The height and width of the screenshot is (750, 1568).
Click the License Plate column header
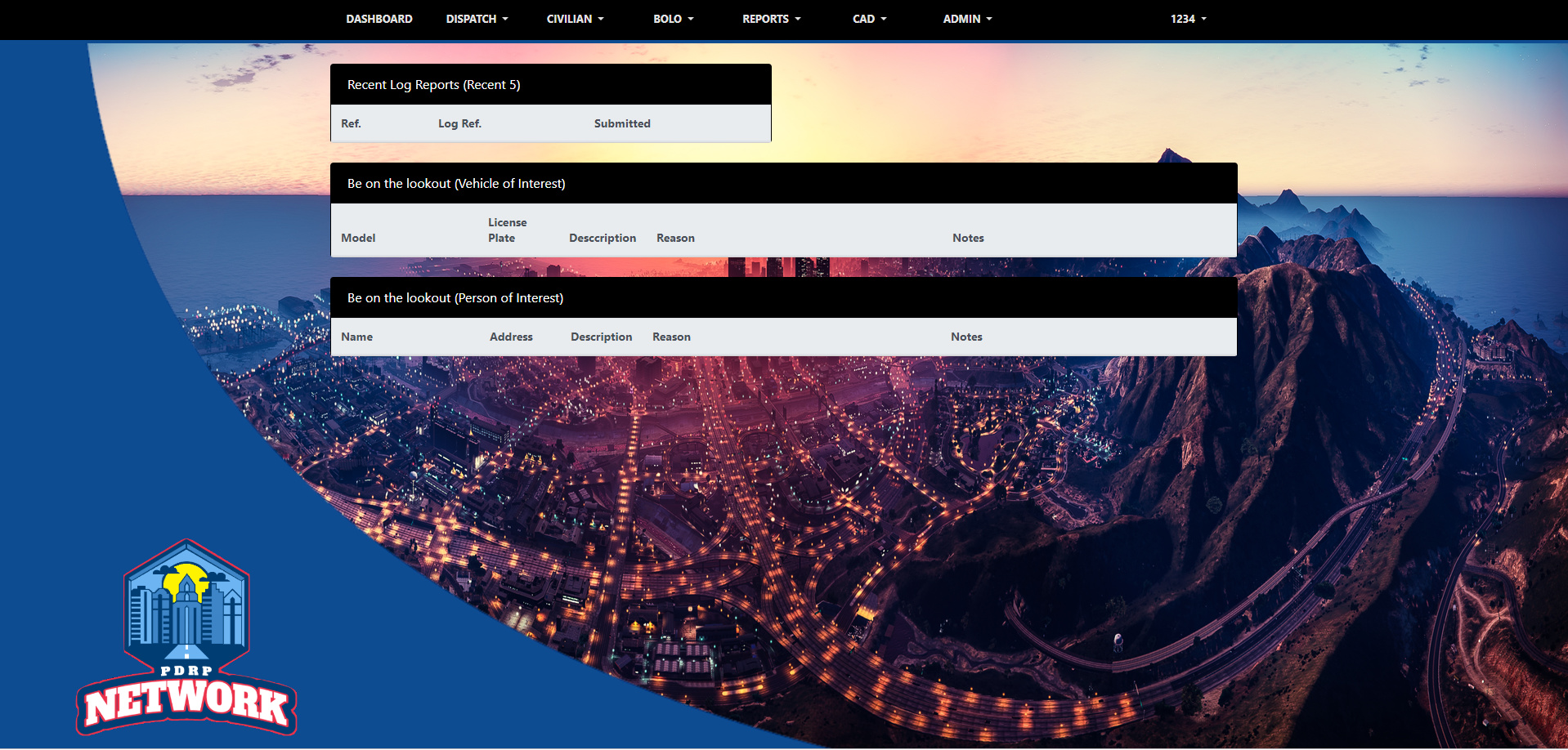click(x=507, y=230)
